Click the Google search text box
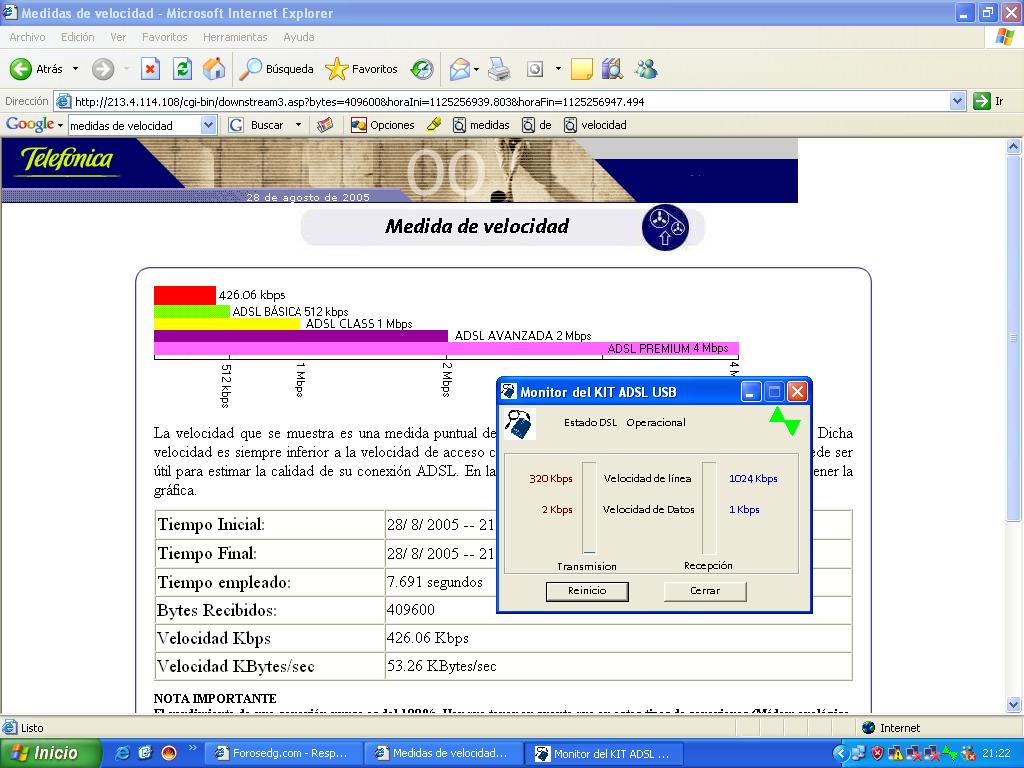Viewport: 1024px width, 768px height. (x=135, y=125)
